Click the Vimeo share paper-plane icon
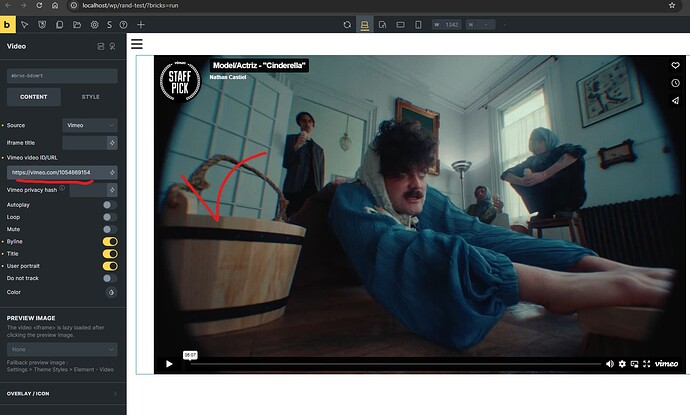This screenshot has width=690, height=415. point(675,100)
